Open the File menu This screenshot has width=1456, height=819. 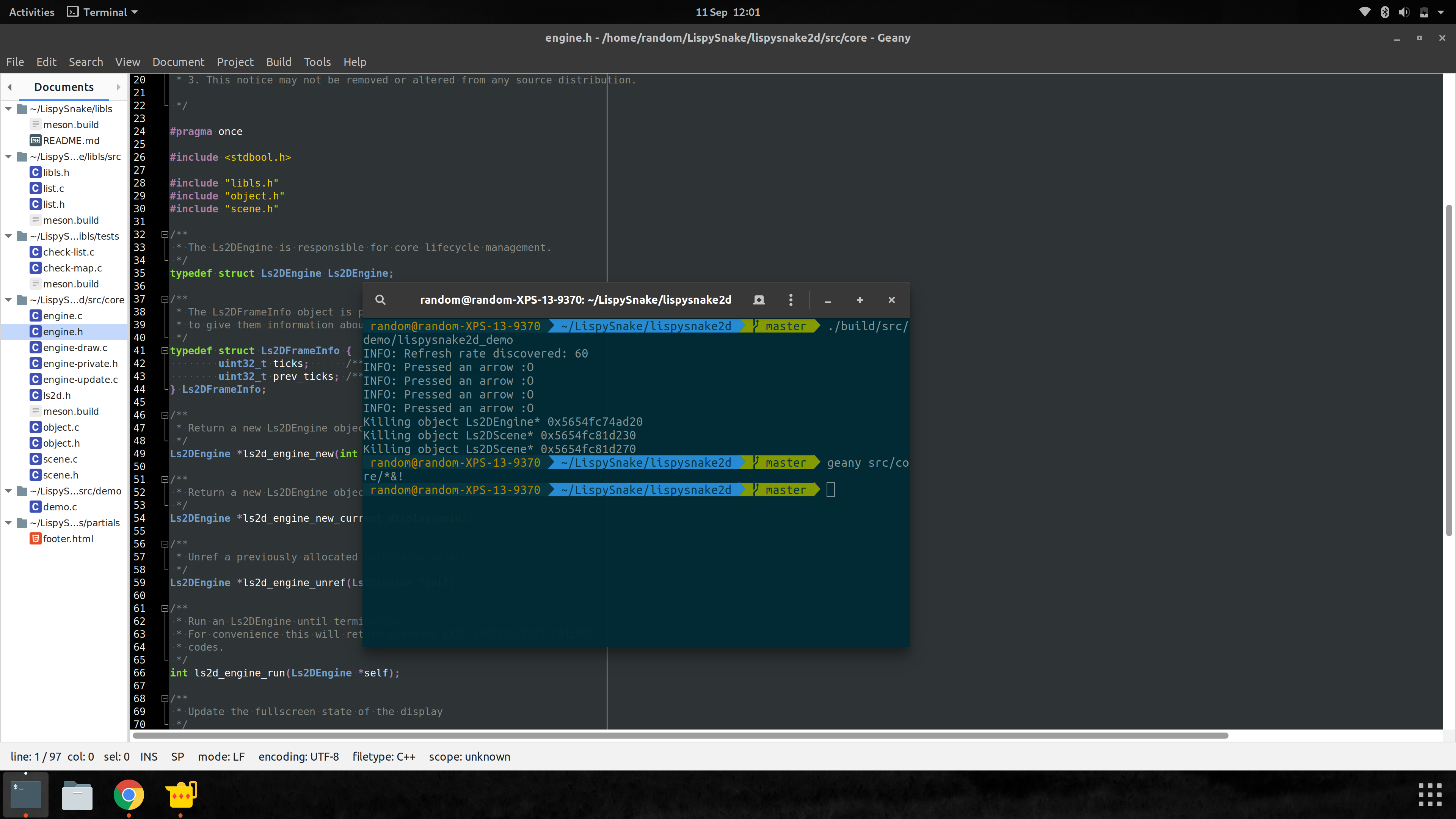point(15,61)
